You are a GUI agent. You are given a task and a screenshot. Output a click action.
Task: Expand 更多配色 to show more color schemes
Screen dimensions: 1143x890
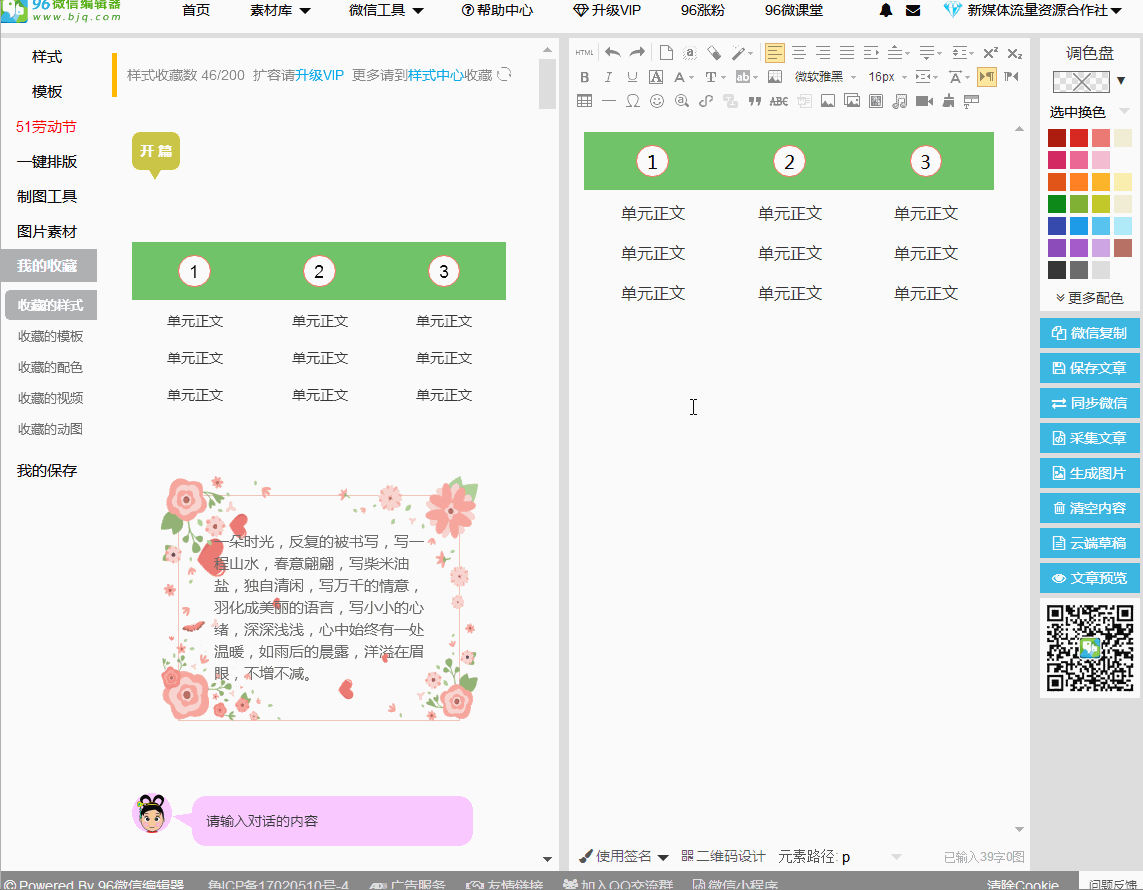pyautogui.click(x=1090, y=297)
